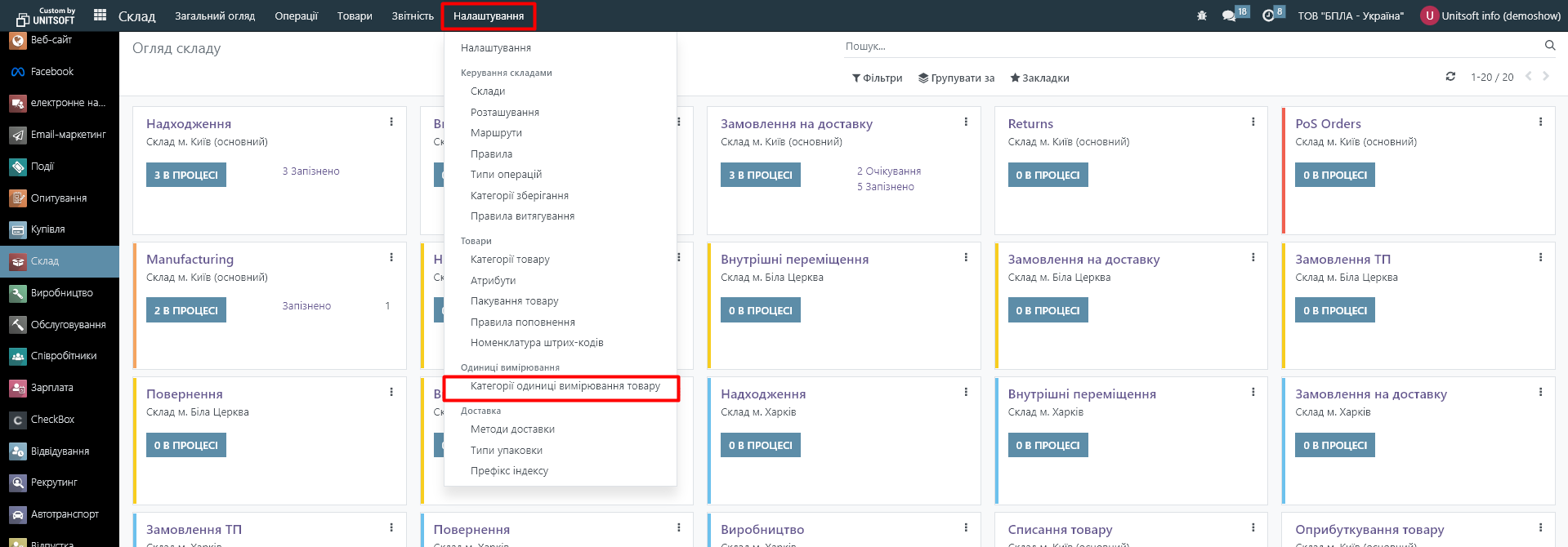Click the bug debug icon in top bar
The image size is (1568, 547).
click(1201, 16)
